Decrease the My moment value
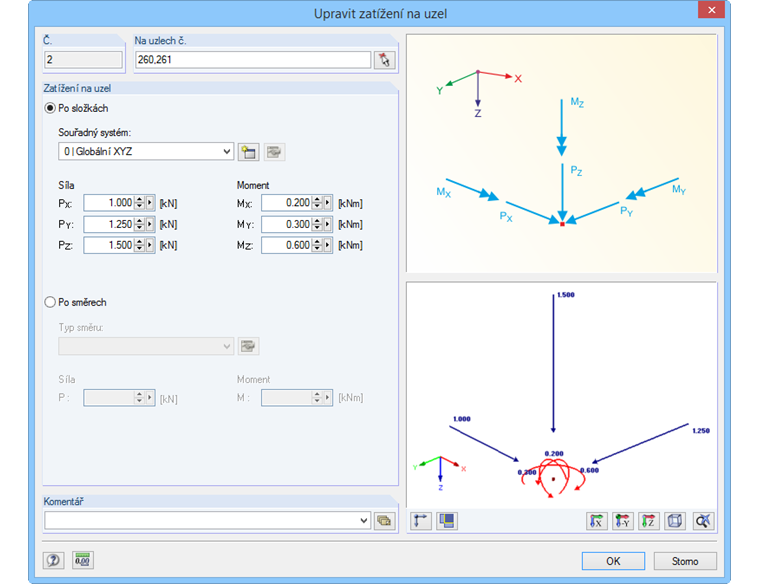The width and height of the screenshot is (760, 584). [317, 228]
